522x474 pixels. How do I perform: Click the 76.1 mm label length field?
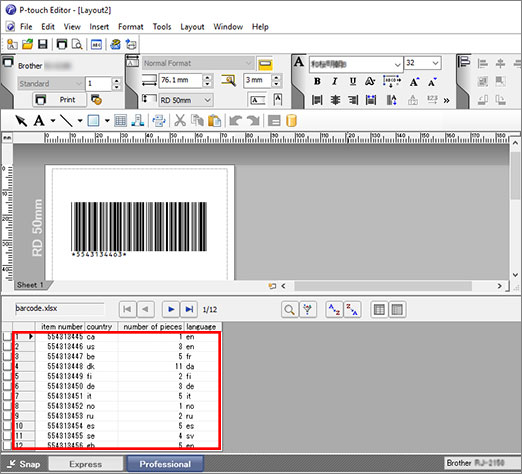(180, 80)
